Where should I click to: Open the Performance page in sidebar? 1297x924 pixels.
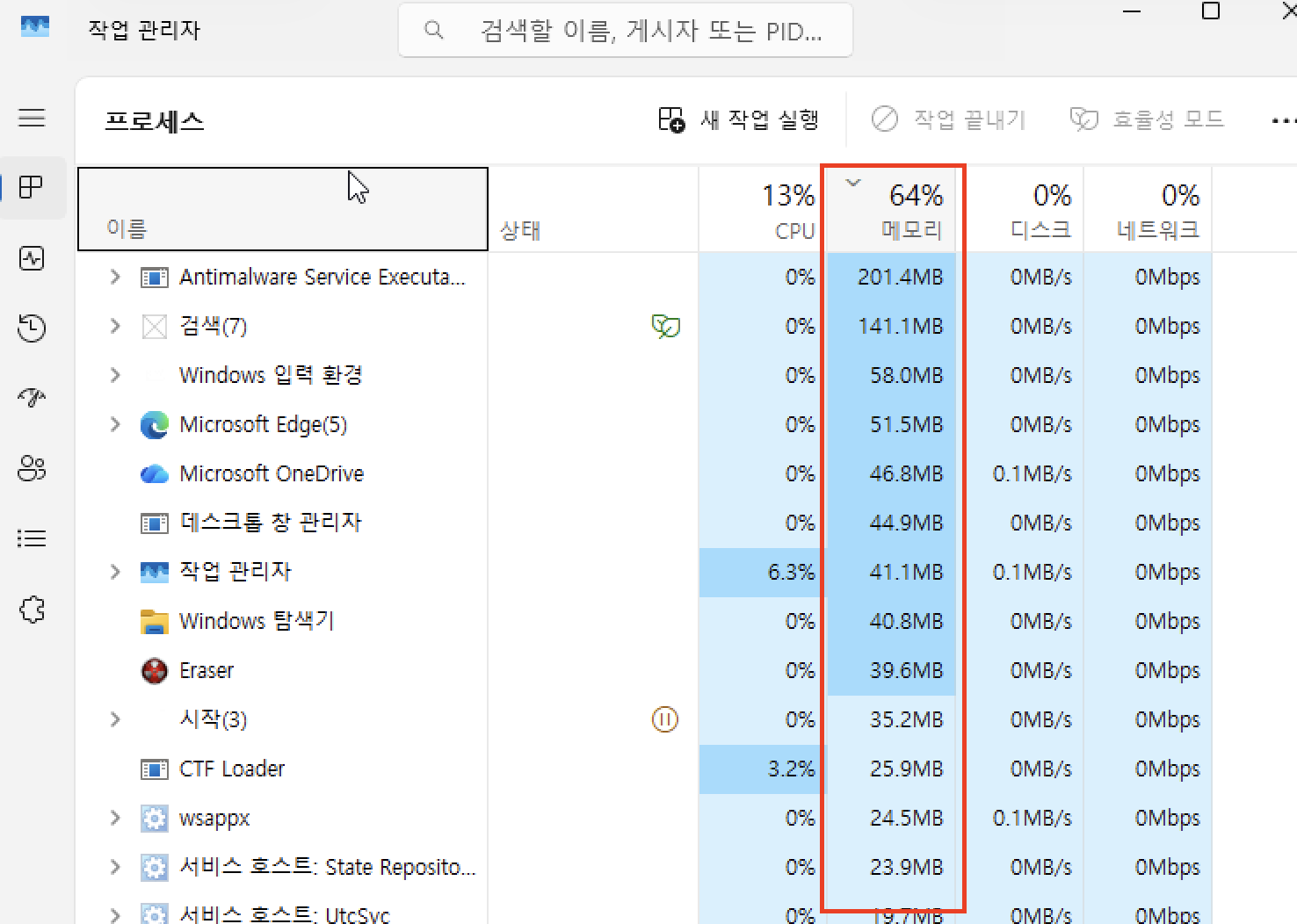tap(33, 258)
